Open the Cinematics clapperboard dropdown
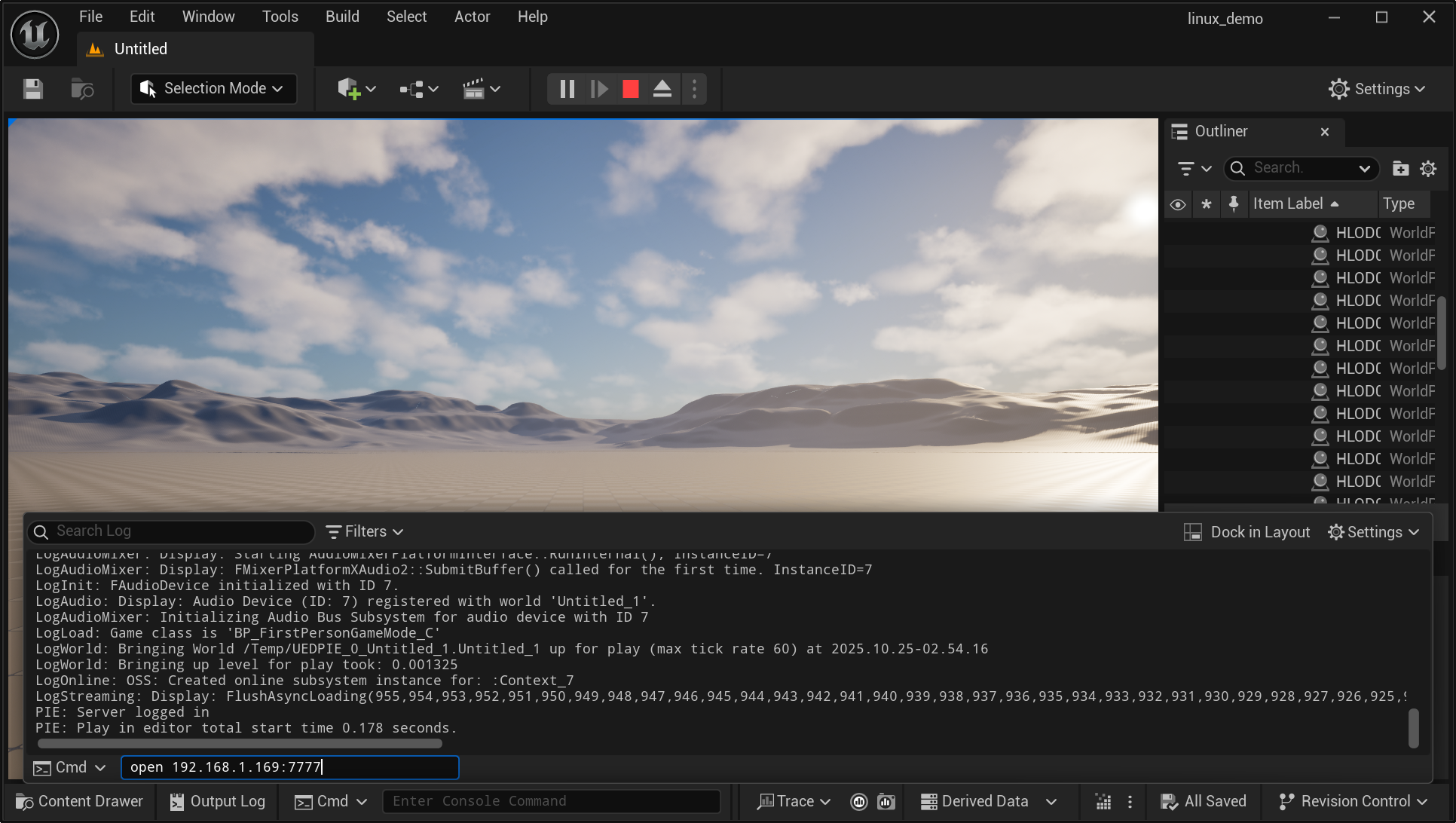The image size is (1456, 823). (481, 89)
